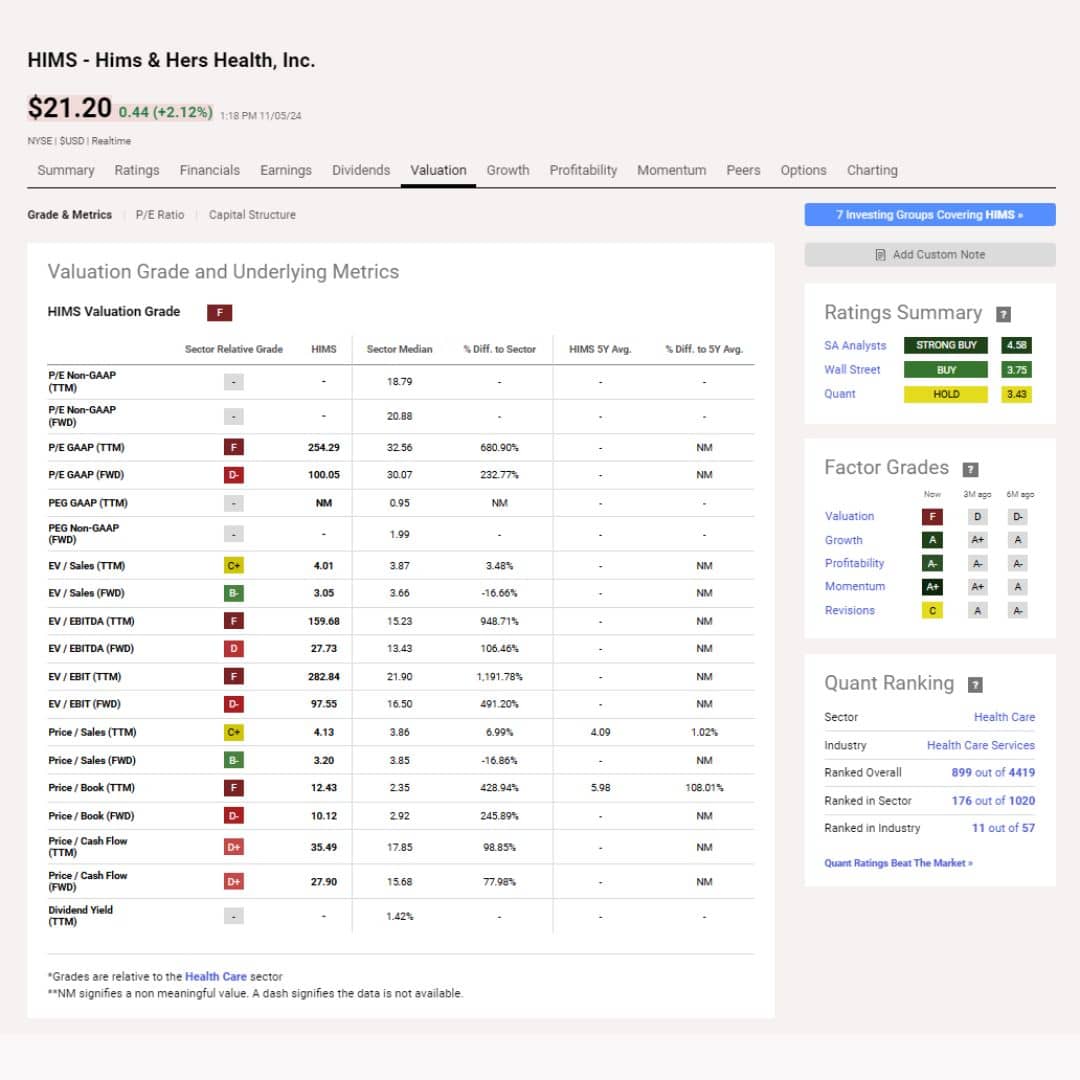Select the P/E Ratio sub-tab
Viewport: 1080px width, 1080px height.
tap(160, 215)
